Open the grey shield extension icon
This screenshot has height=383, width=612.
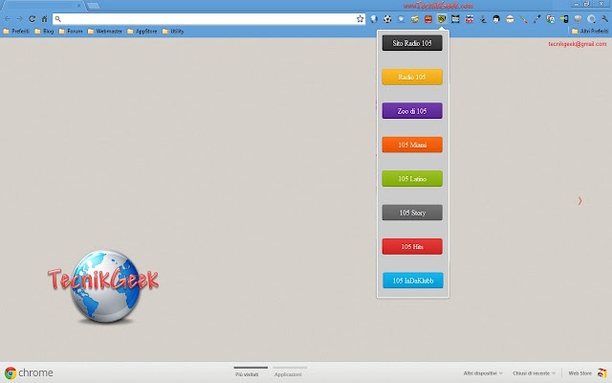pyautogui.click(x=578, y=19)
